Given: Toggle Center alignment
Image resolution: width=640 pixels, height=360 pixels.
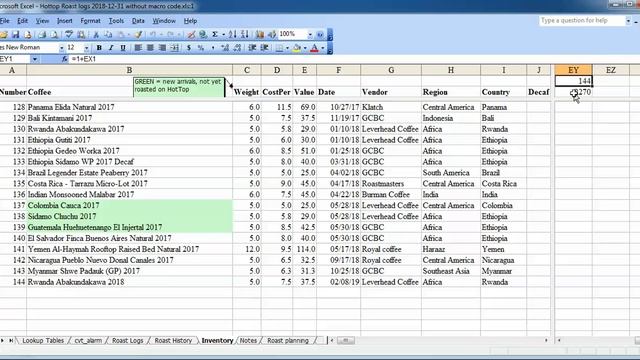Looking at the screenshot, I should pos(150,48).
